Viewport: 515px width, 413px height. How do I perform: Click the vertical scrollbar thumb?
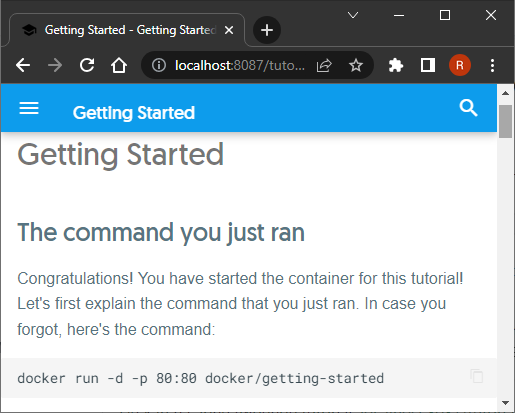pyautogui.click(x=505, y=121)
